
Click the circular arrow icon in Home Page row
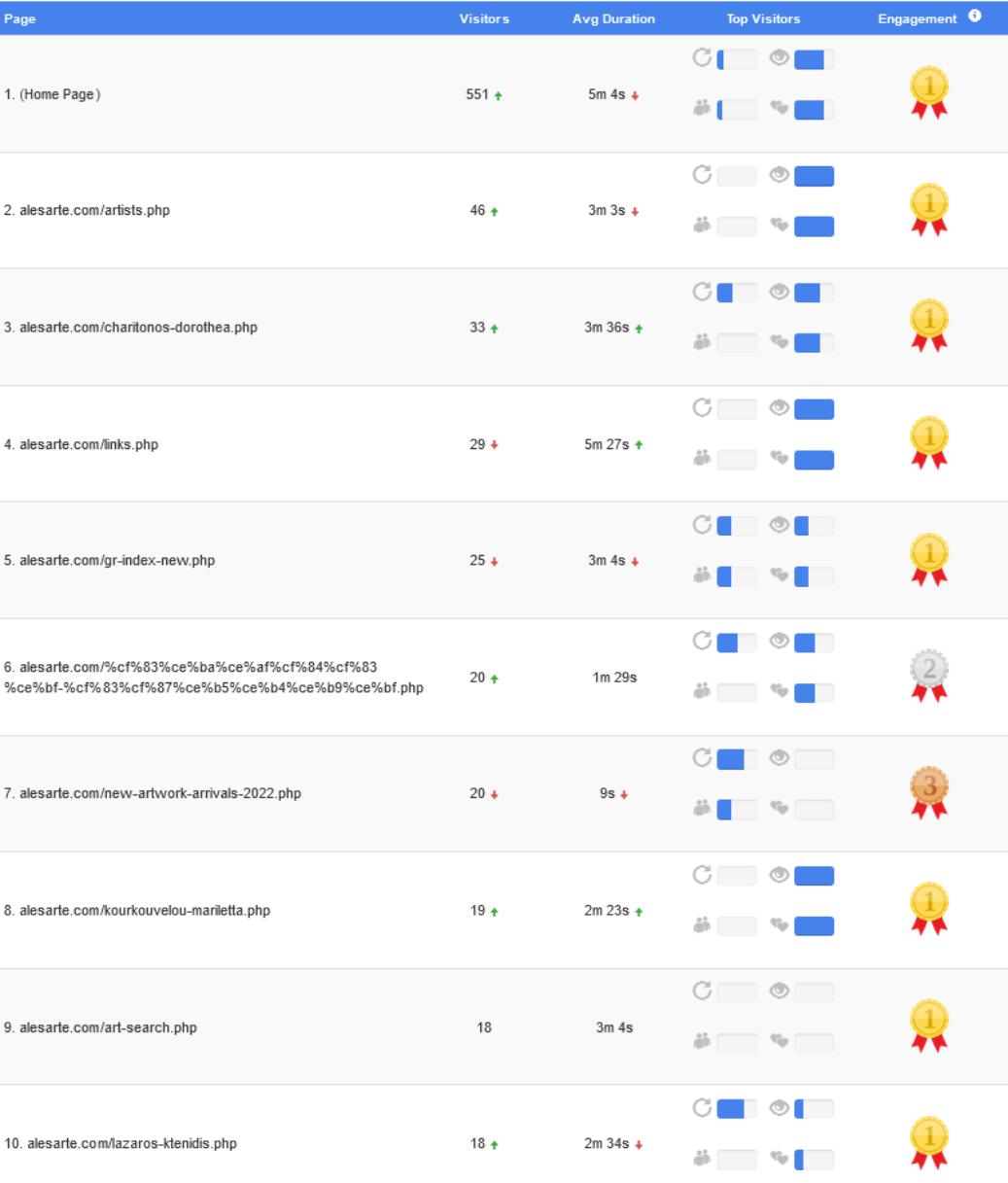coord(701,59)
